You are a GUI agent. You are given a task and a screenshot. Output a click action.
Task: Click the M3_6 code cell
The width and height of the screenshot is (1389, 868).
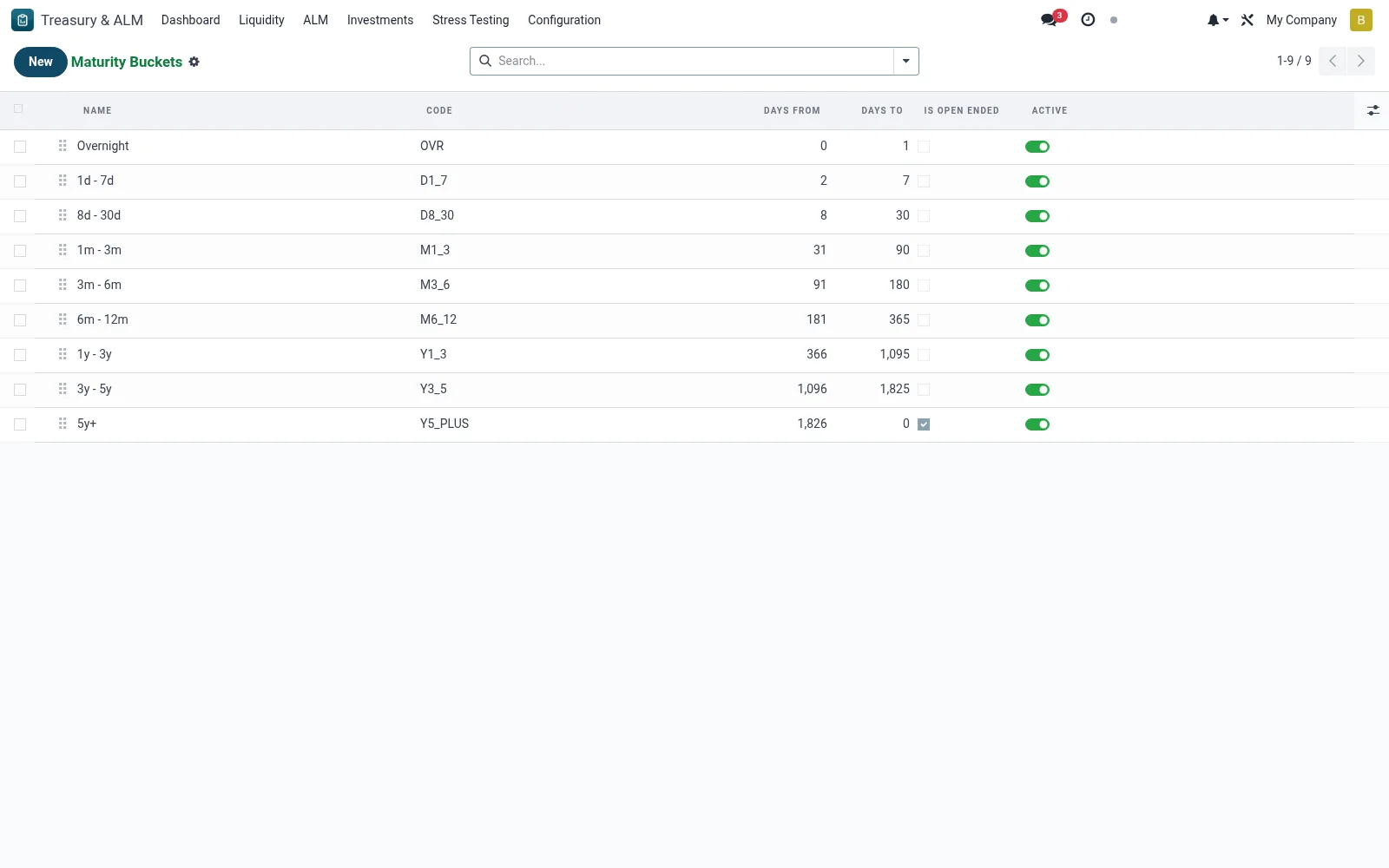[x=435, y=285]
